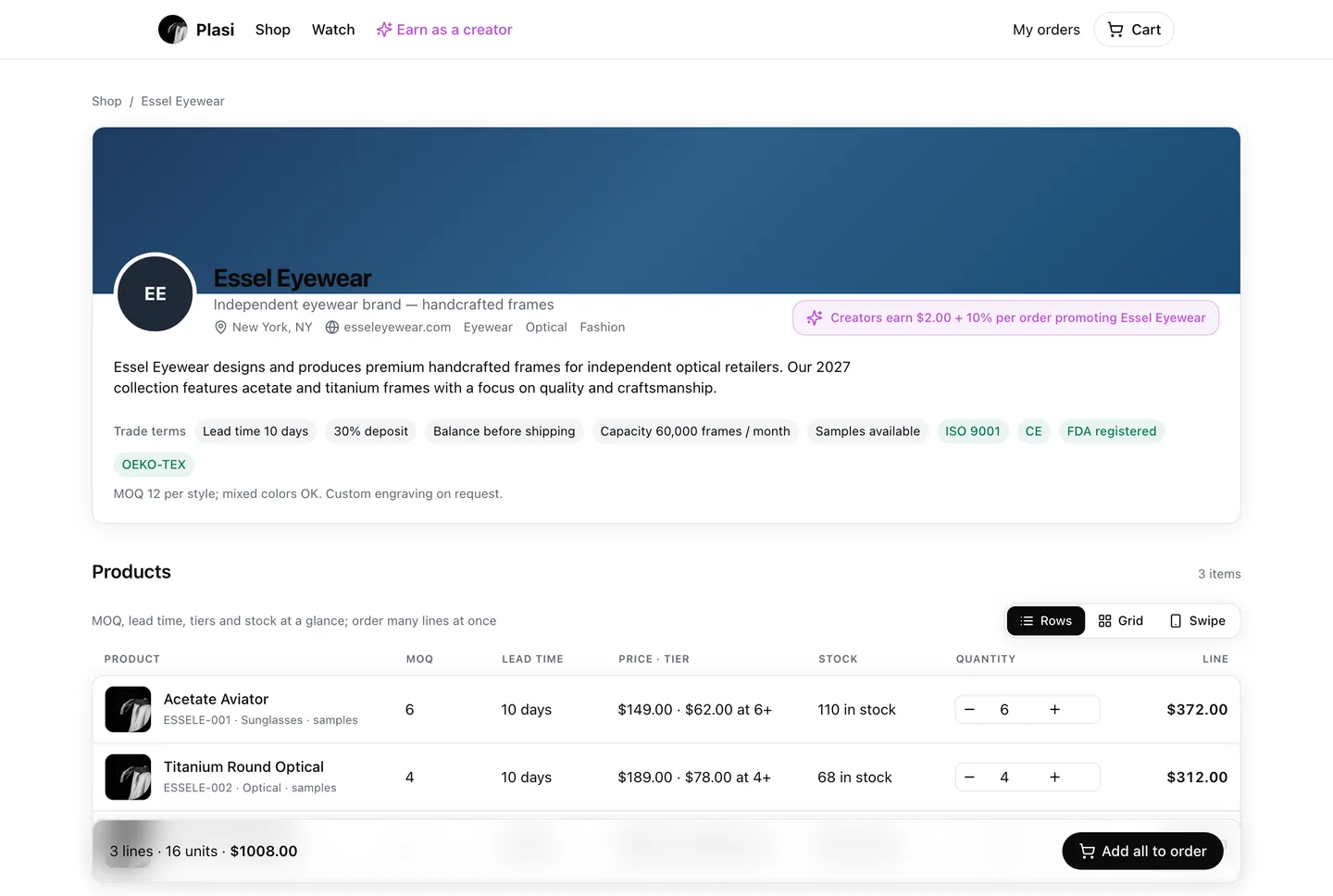
Task: Open the Shop navigation item
Action: pos(273,30)
